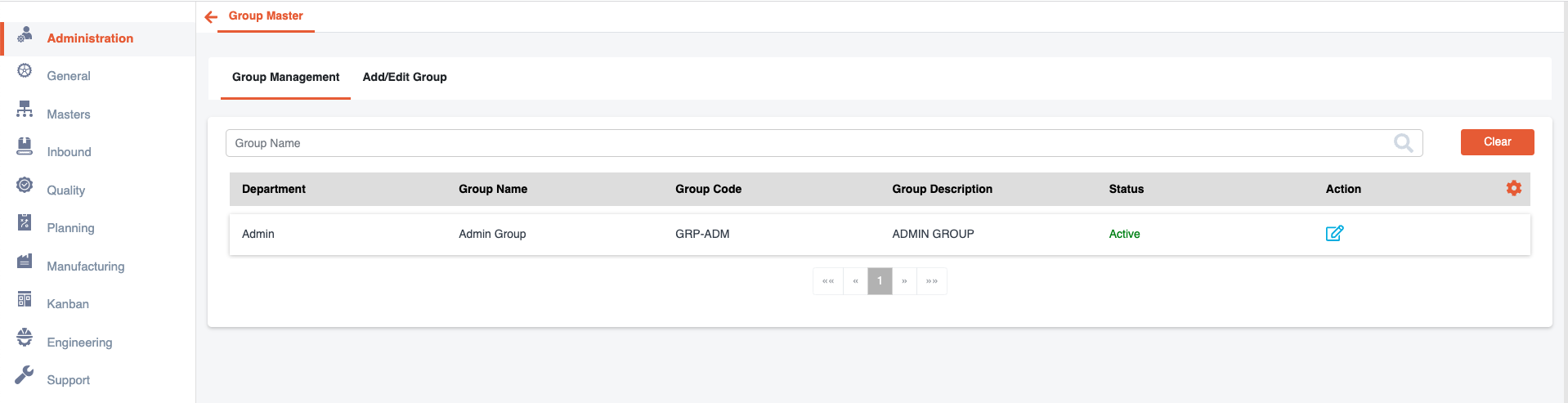Click the Administration sidebar icon
1568x403 pixels.
click(25, 34)
